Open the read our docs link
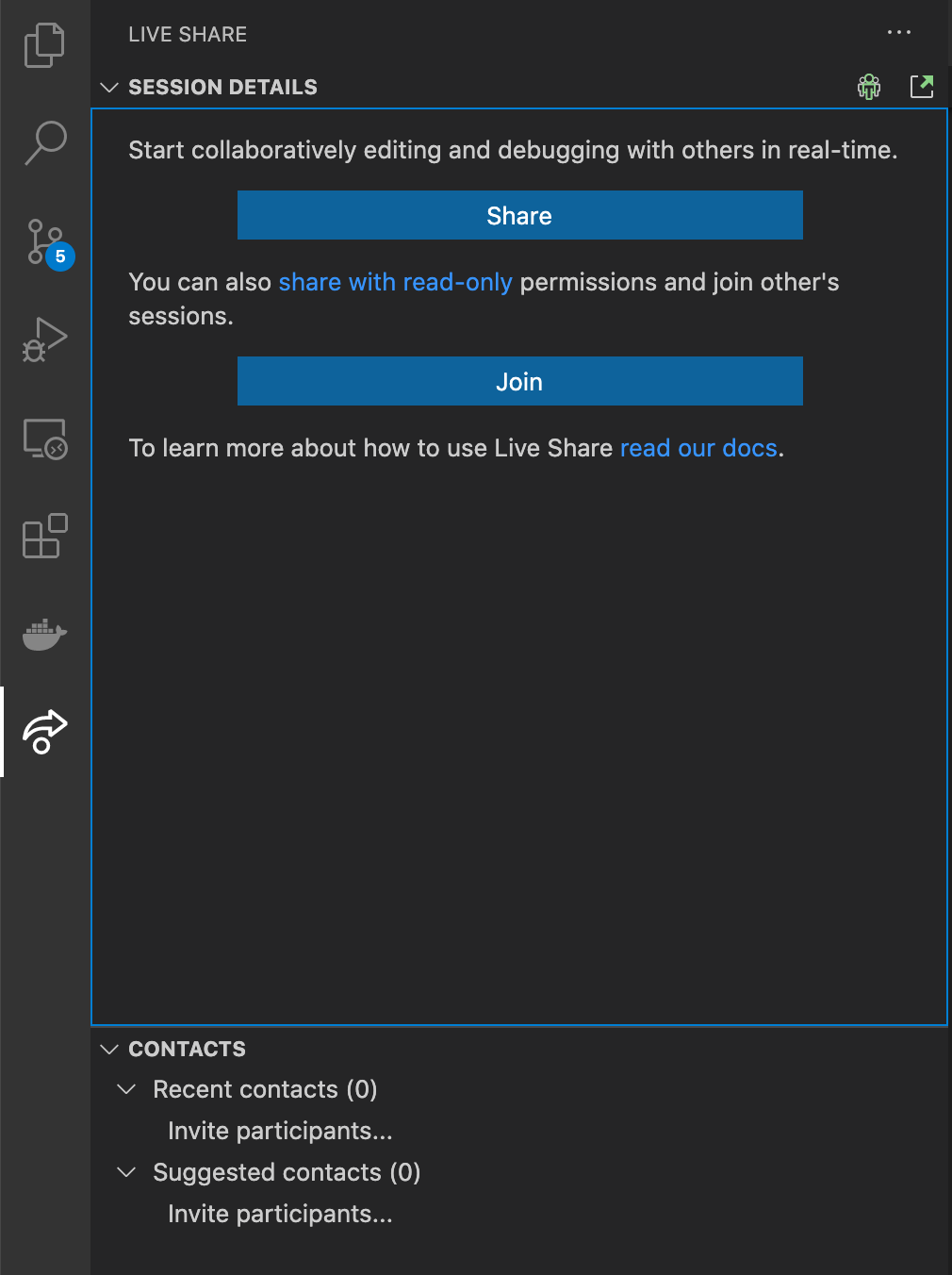The image size is (952, 1275). click(x=698, y=448)
